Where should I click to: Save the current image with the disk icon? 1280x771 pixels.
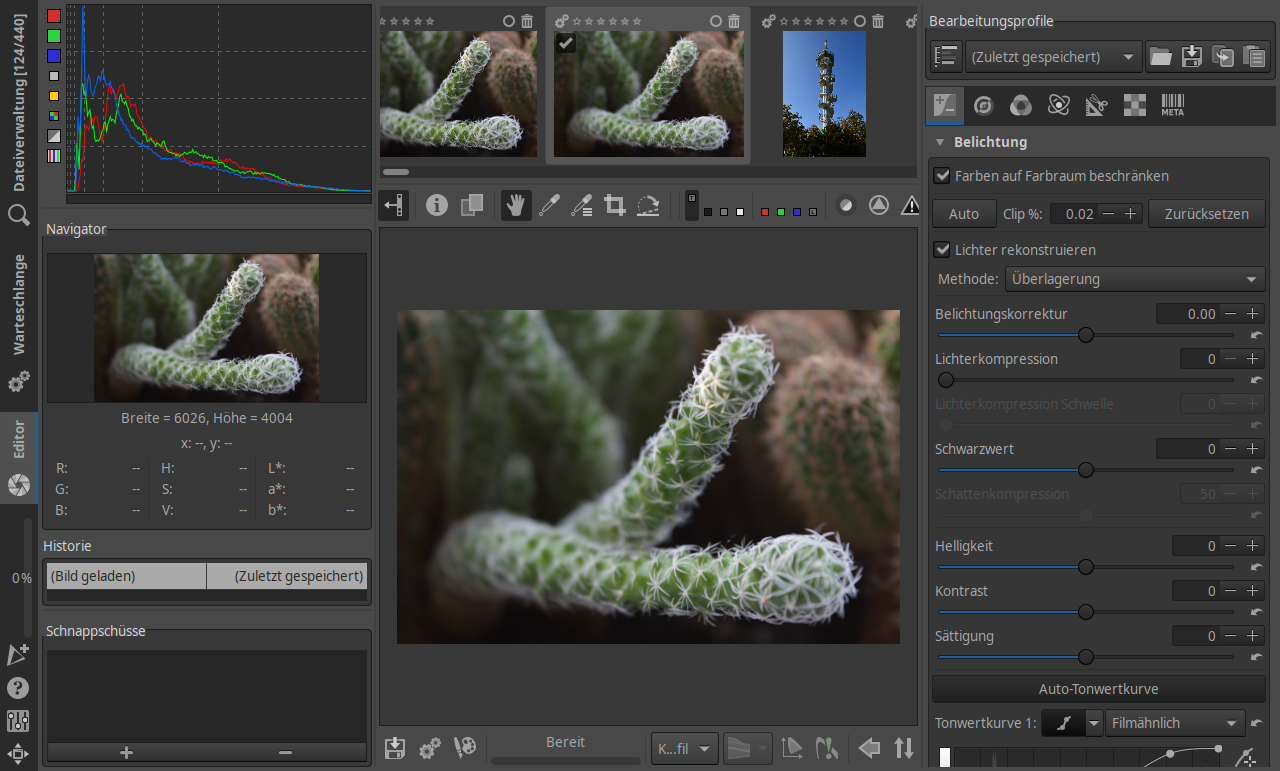click(395, 748)
